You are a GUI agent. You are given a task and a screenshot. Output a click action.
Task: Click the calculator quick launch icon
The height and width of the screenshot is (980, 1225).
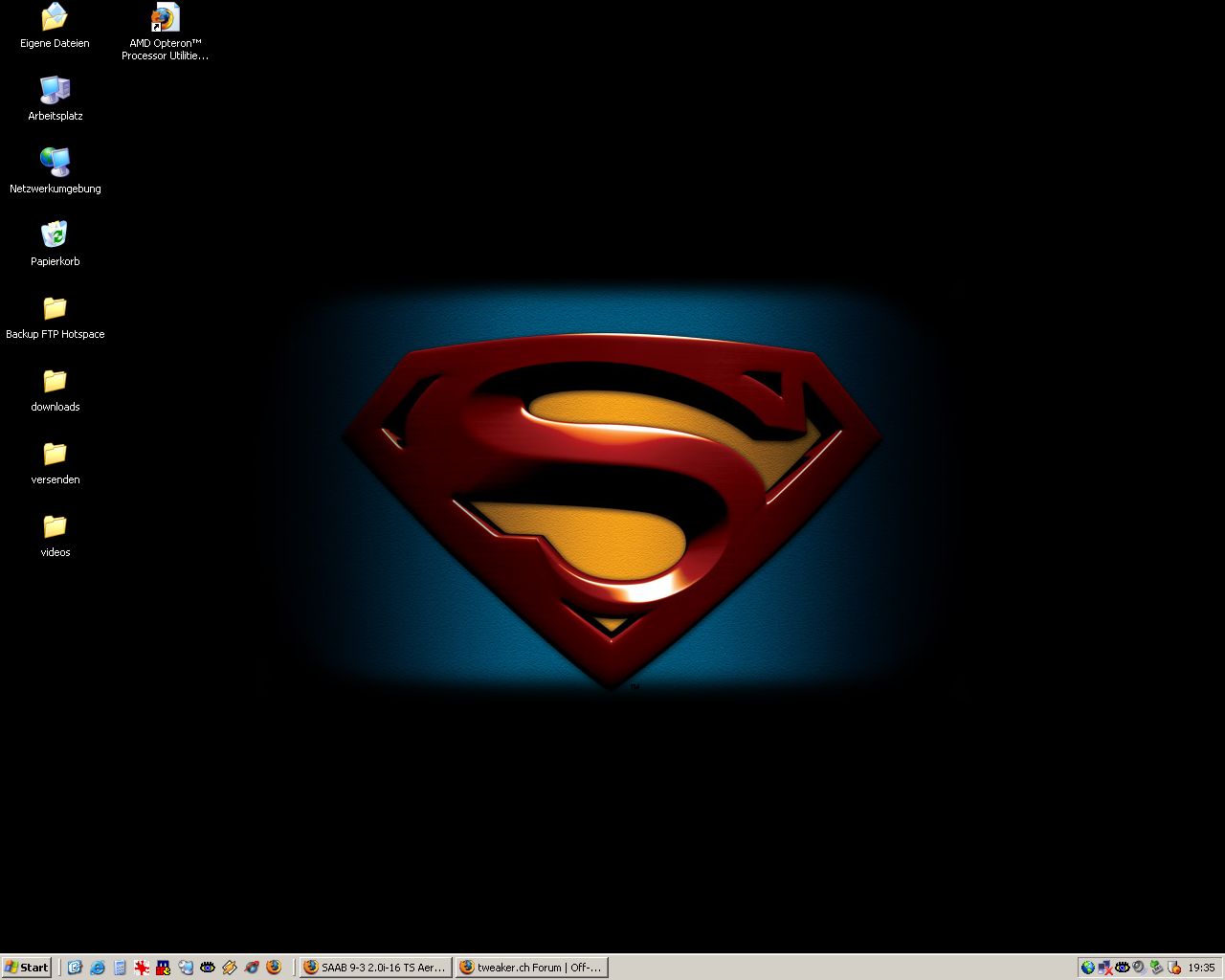tap(120, 968)
